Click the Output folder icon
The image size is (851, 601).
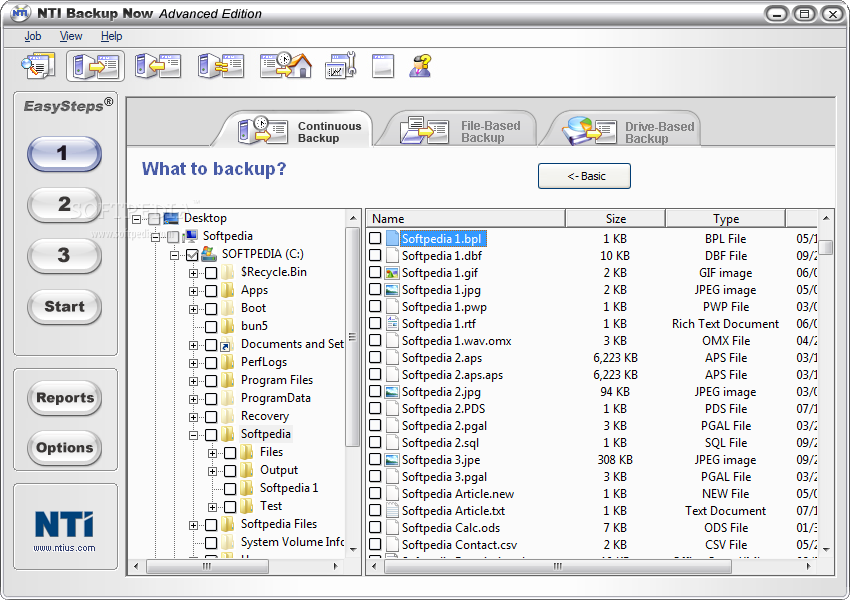[247, 470]
